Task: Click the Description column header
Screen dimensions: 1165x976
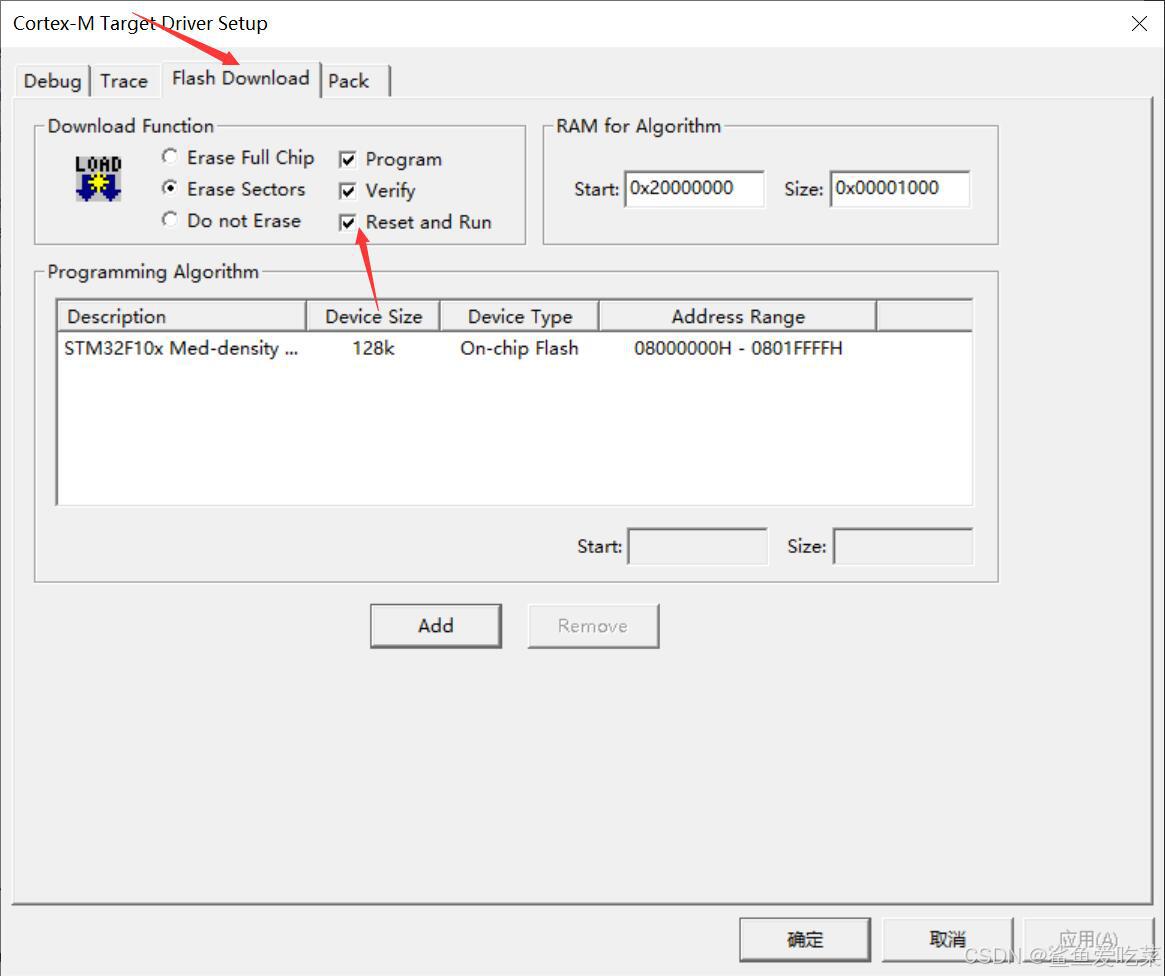Action: pyautogui.click(x=182, y=316)
